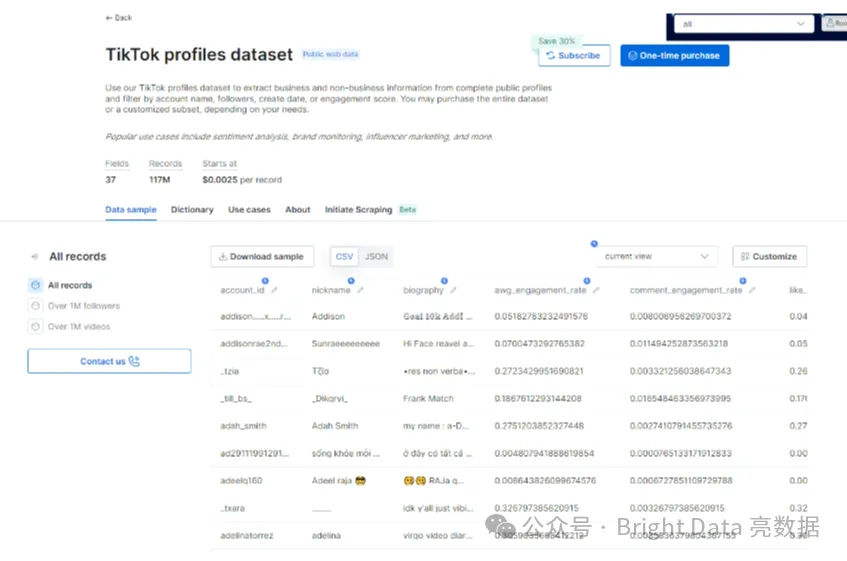The height and width of the screenshot is (561, 847).
Task: Click the Contact us button
Action: click(109, 361)
